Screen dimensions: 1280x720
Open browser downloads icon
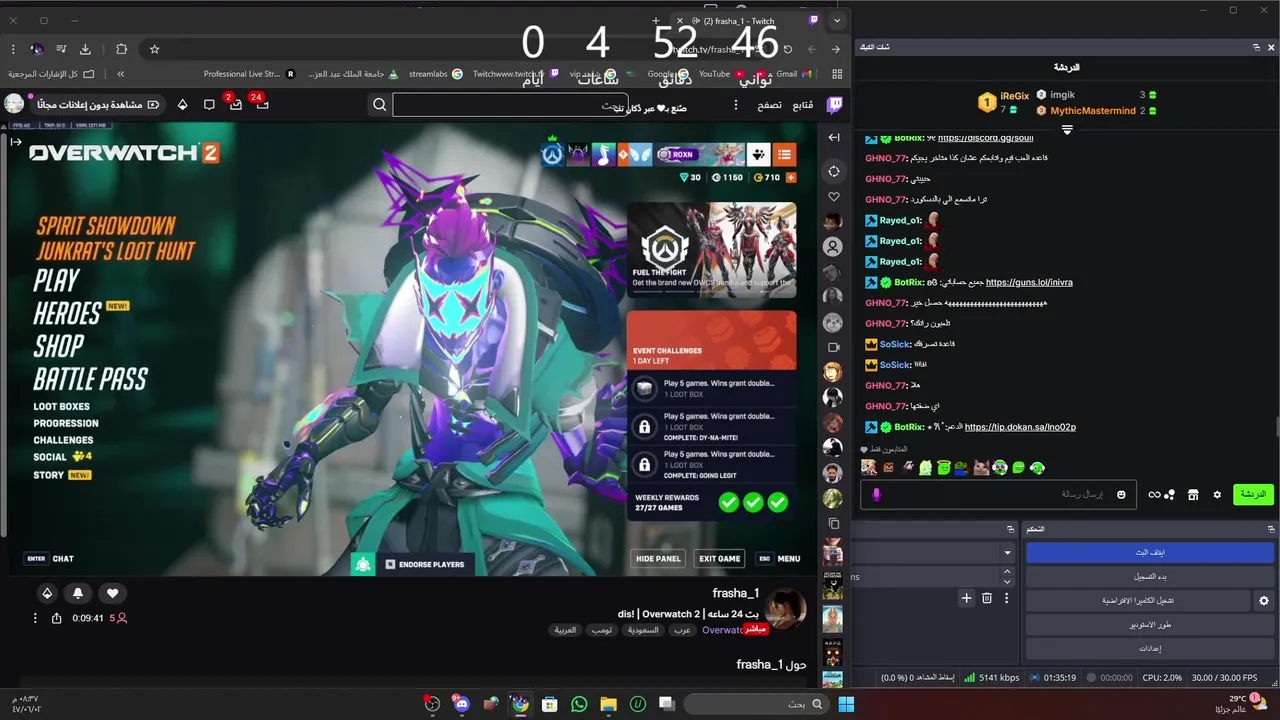[85, 49]
